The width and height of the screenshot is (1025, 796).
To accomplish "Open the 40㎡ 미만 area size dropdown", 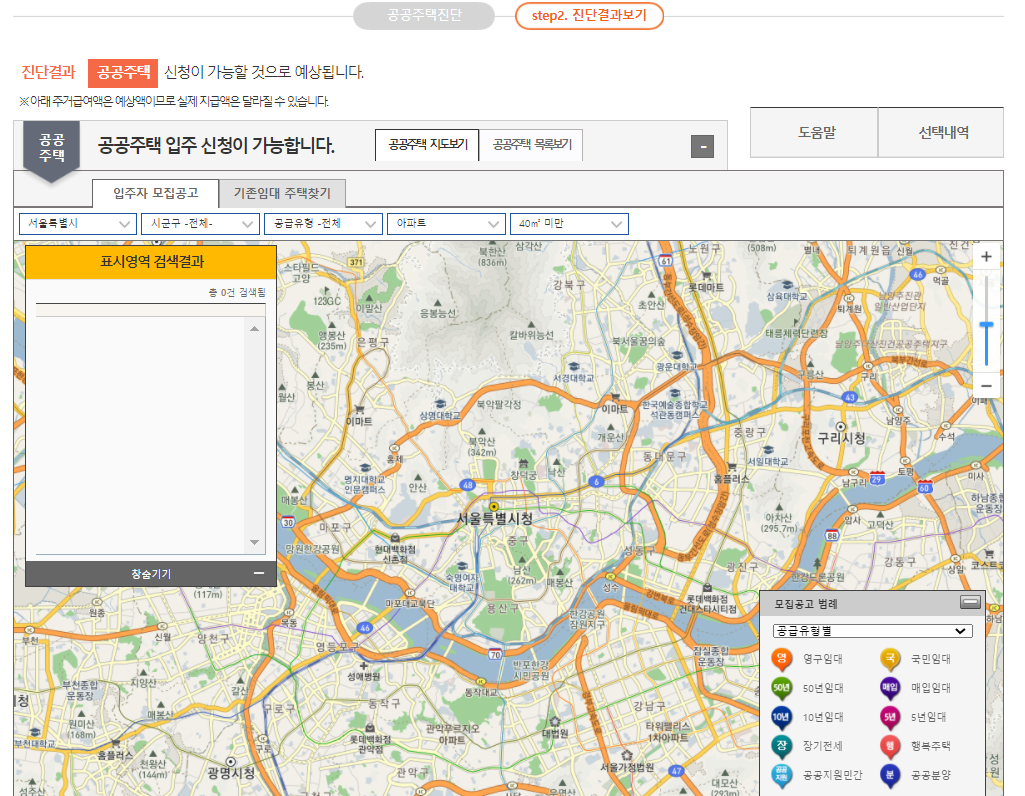I will click(569, 224).
